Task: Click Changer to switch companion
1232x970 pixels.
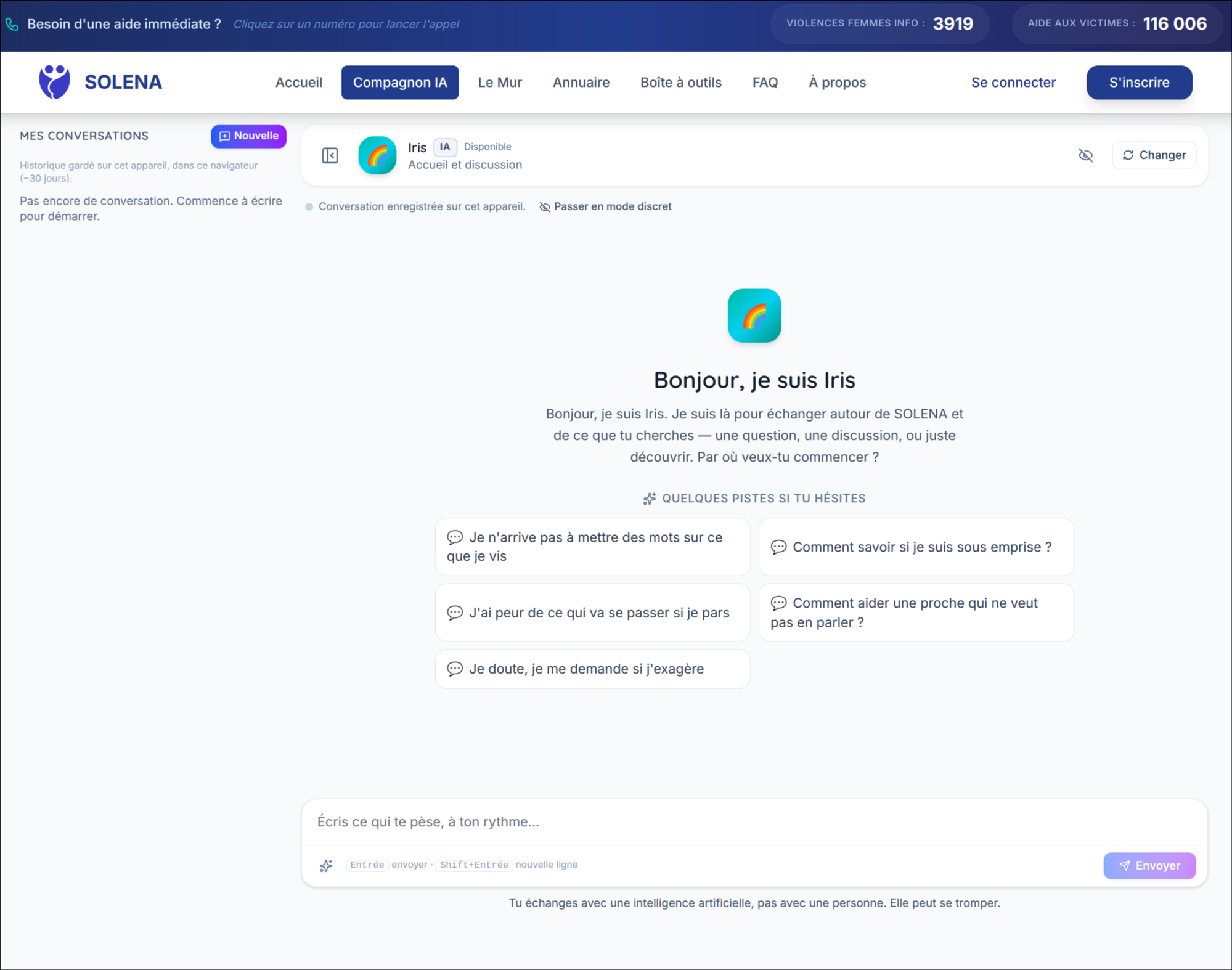Action: [x=1154, y=155]
